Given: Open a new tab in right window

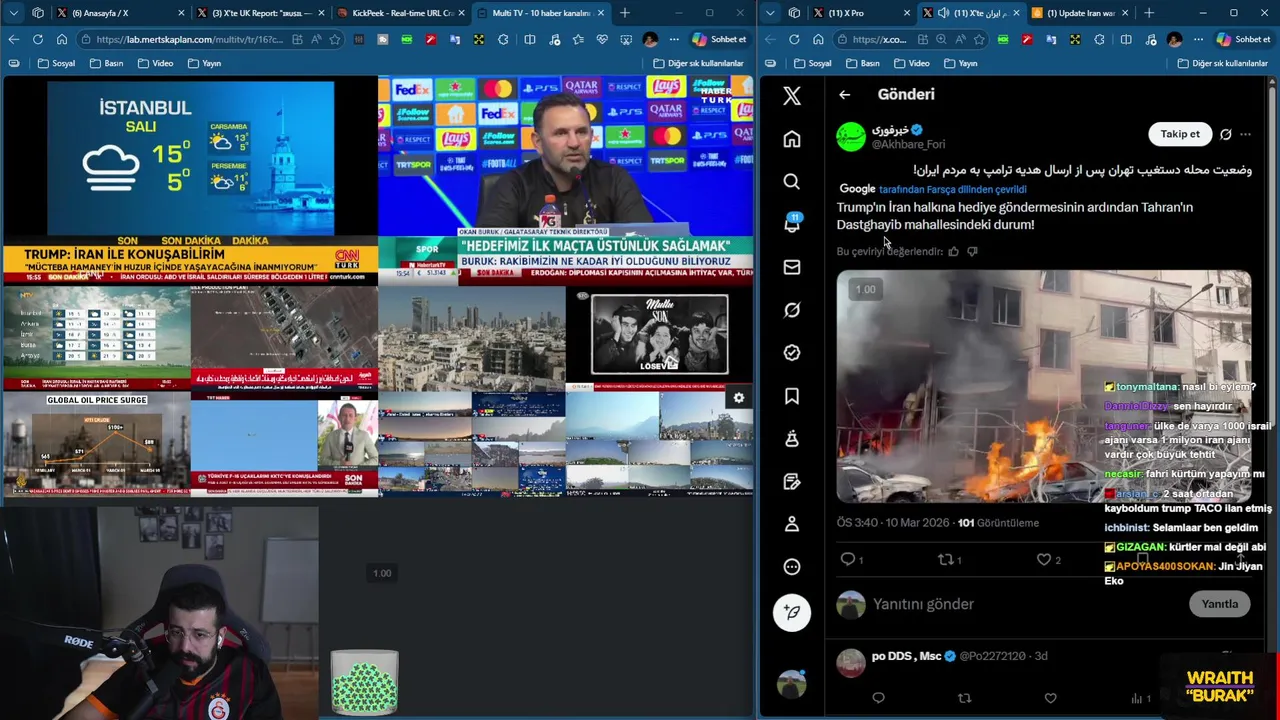Looking at the screenshot, I should [x=1149, y=13].
